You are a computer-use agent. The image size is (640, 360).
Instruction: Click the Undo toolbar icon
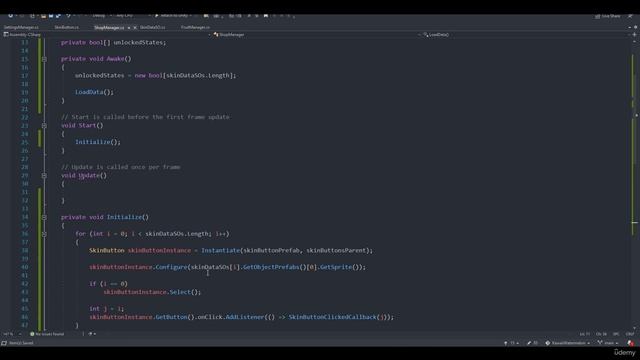69,16
